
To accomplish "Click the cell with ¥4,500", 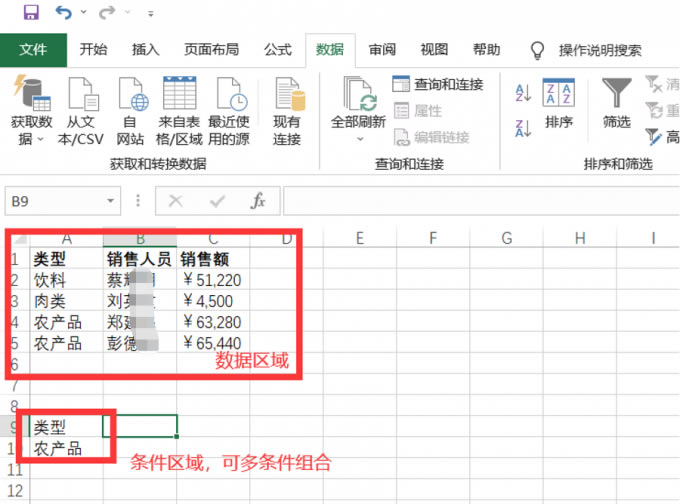I will click(213, 301).
